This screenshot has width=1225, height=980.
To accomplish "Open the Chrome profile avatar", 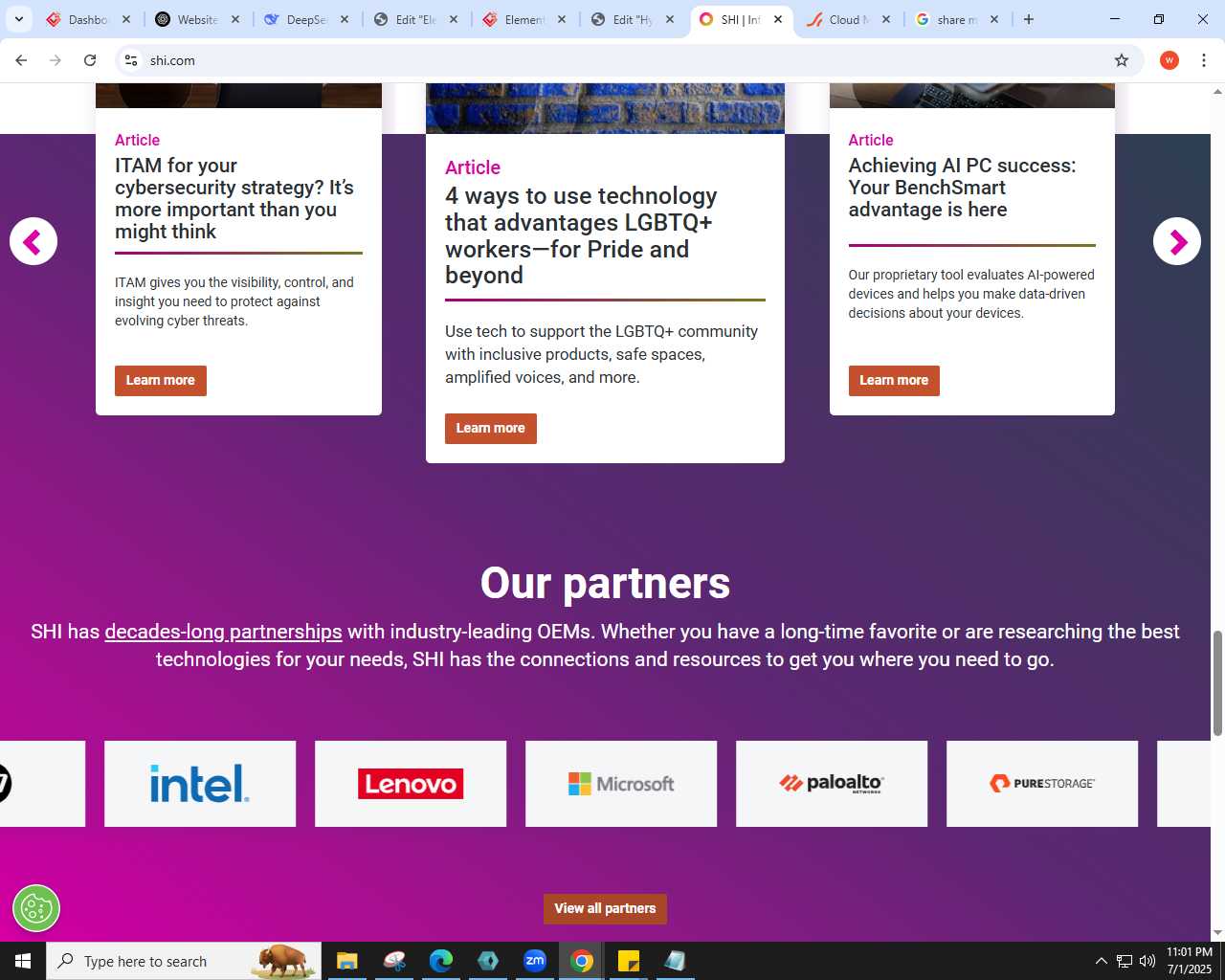I will (x=1169, y=60).
